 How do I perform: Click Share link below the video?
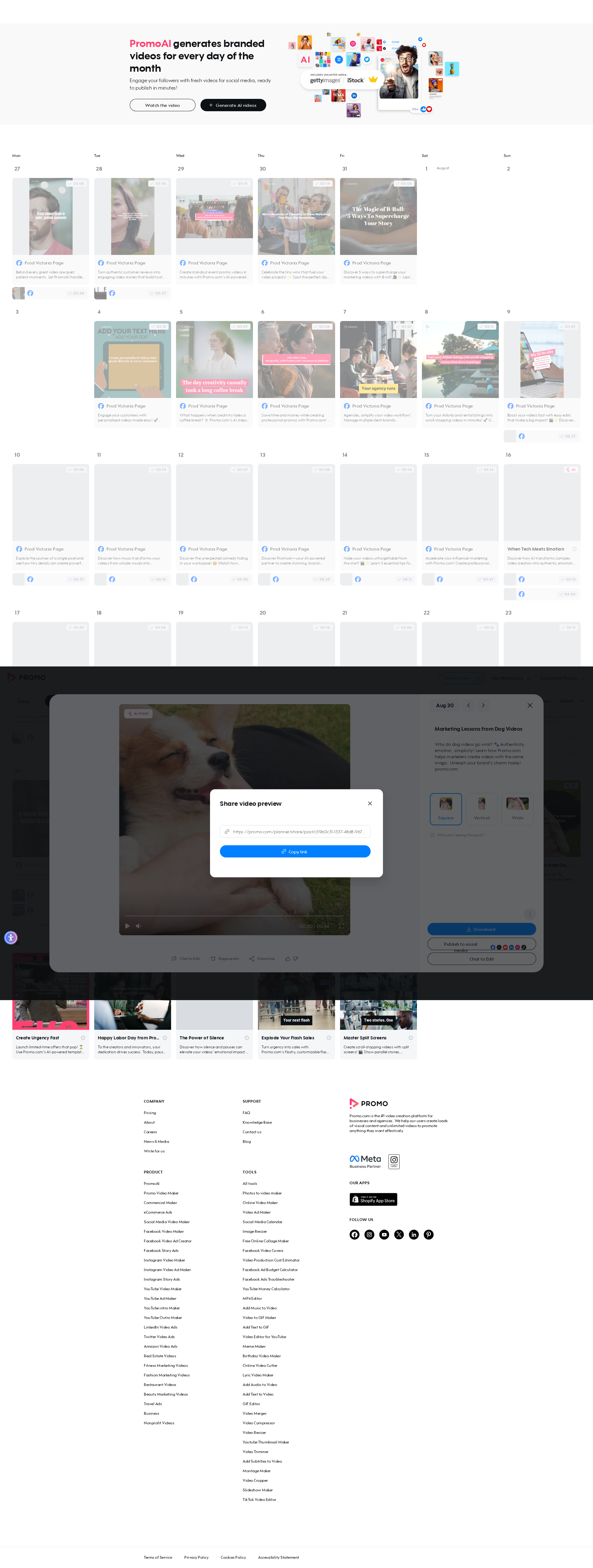[262, 959]
